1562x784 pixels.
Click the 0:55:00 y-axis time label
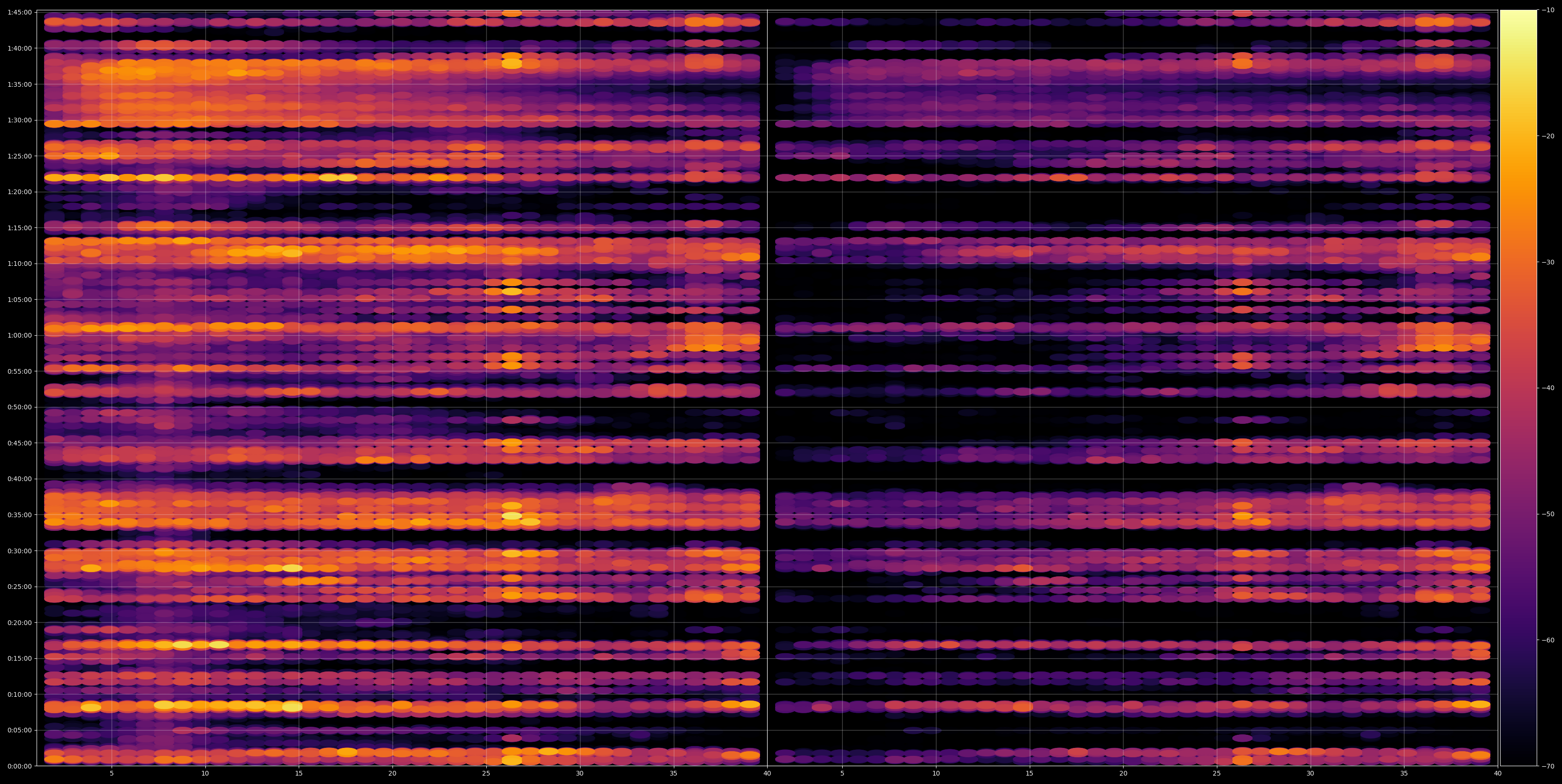tap(19, 371)
